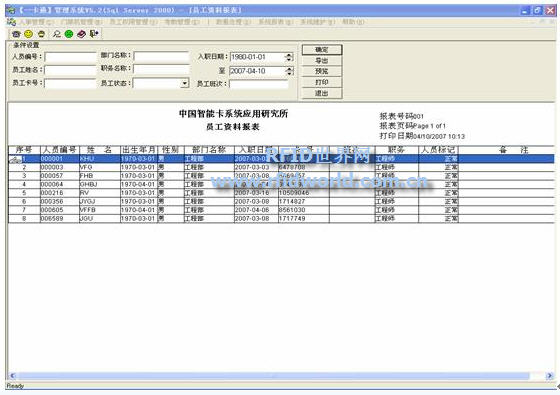Open the 帮助 menu
The image size is (560, 395).
[x=352, y=22]
